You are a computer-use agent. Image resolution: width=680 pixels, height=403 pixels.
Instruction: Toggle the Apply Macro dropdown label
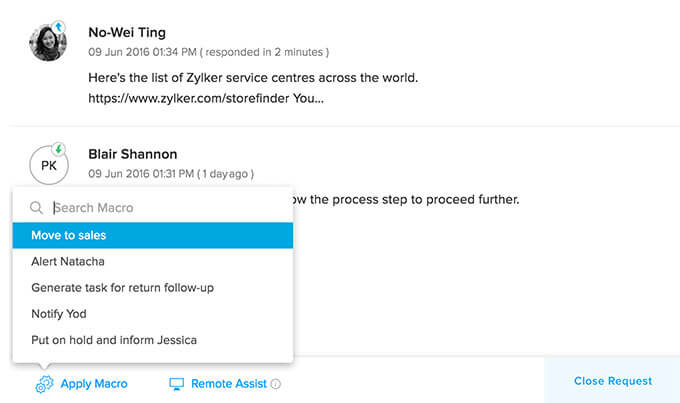(x=94, y=383)
